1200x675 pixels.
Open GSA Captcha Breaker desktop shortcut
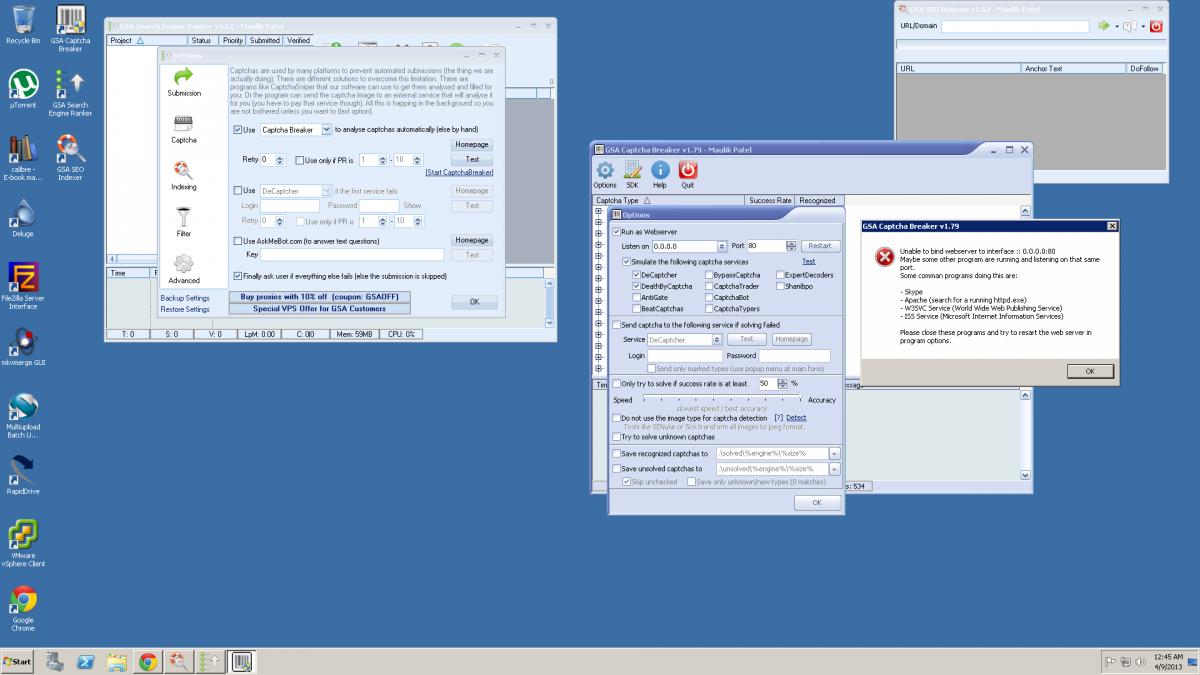pos(70,28)
